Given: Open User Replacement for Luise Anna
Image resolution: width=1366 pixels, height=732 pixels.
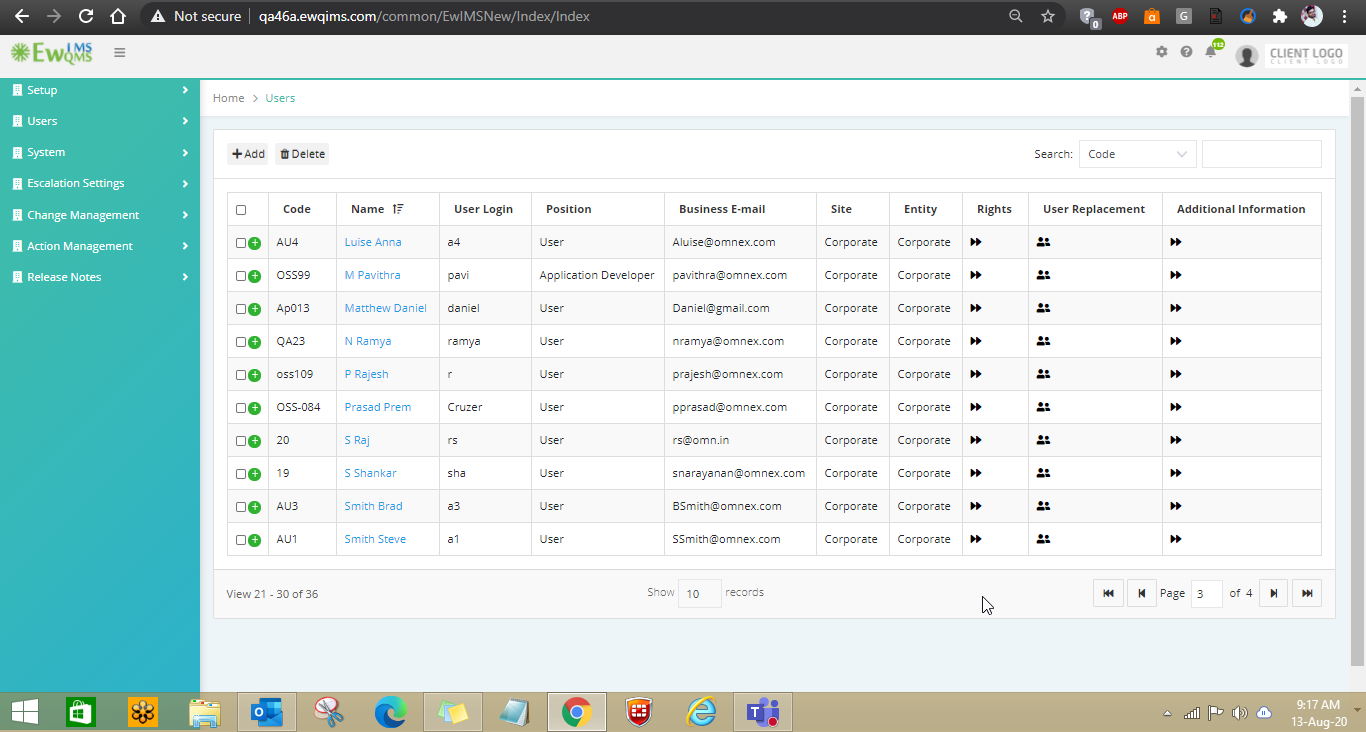Looking at the screenshot, I should (x=1043, y=242).
